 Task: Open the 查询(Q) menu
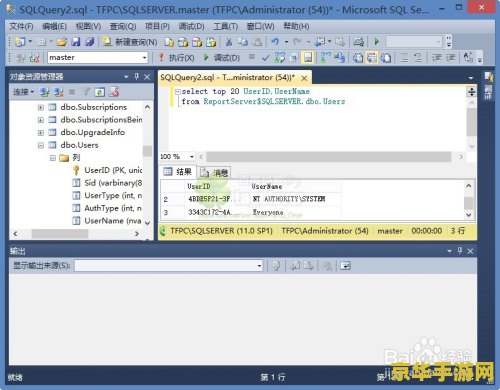123,26
